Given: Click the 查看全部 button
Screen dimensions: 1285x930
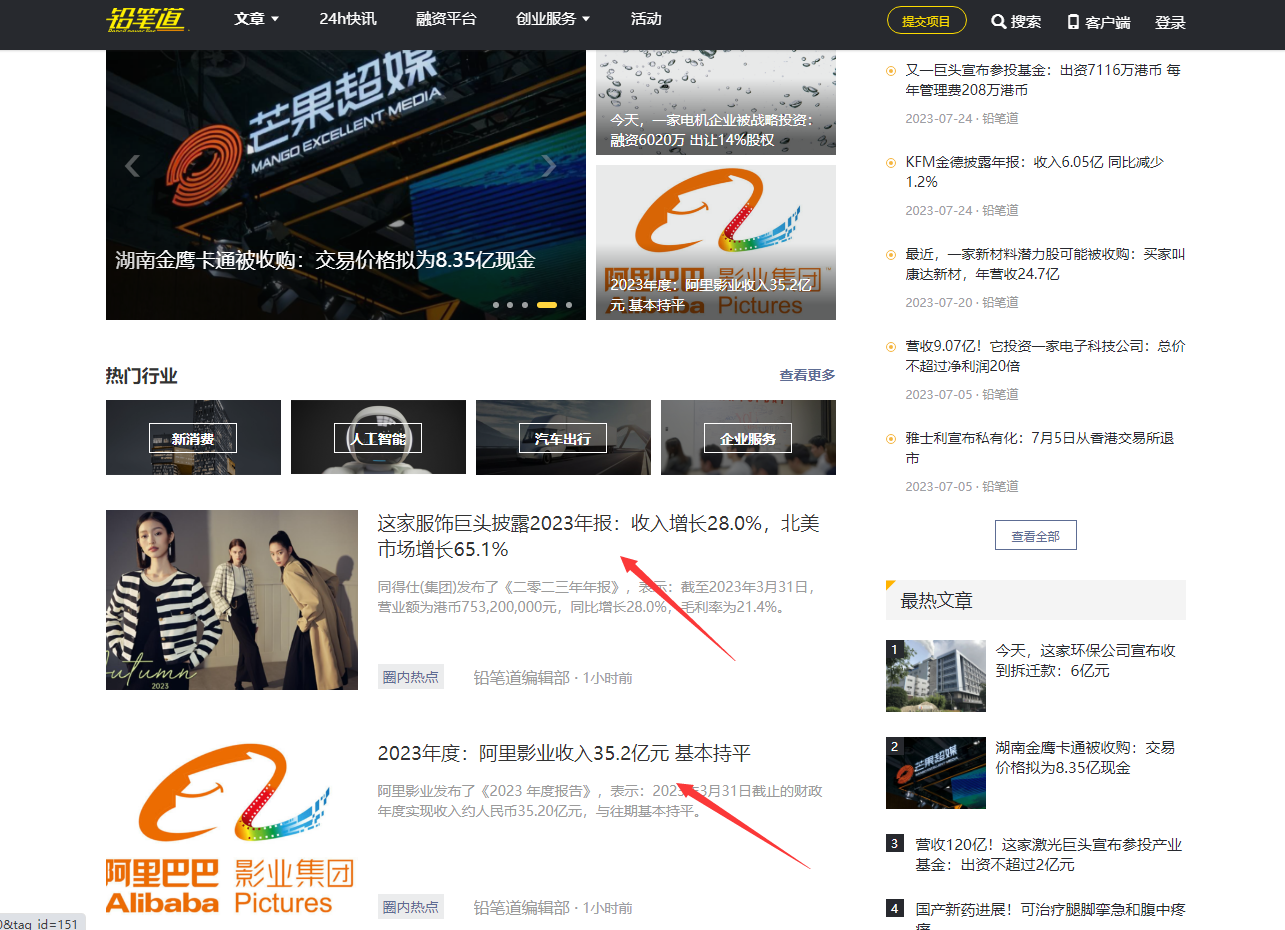Looking at the screenshot, I should pyautogui.click(x=1035, y=536).
